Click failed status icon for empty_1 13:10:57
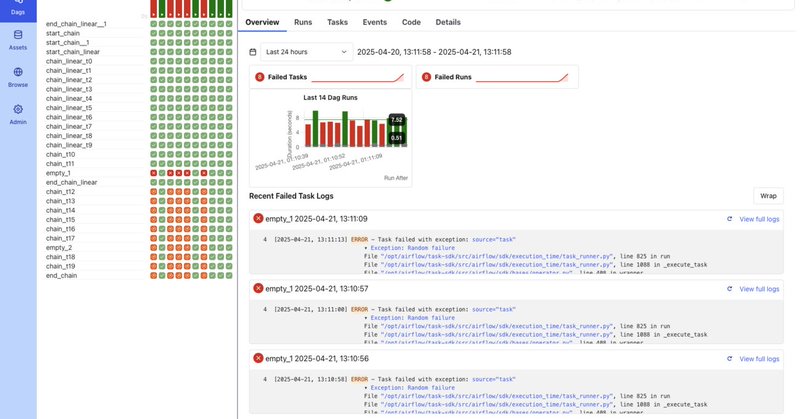 [x=258, y=288]
